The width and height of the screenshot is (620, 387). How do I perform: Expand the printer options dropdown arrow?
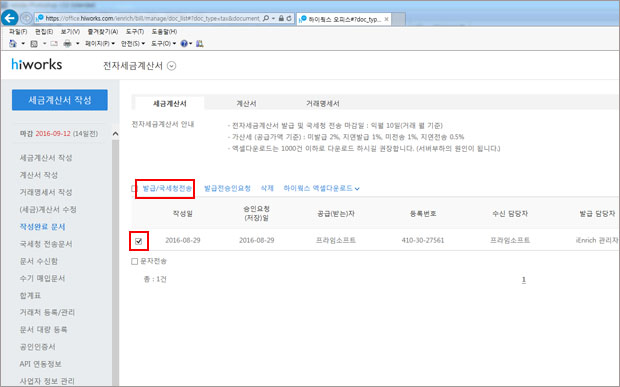[78, 43]
